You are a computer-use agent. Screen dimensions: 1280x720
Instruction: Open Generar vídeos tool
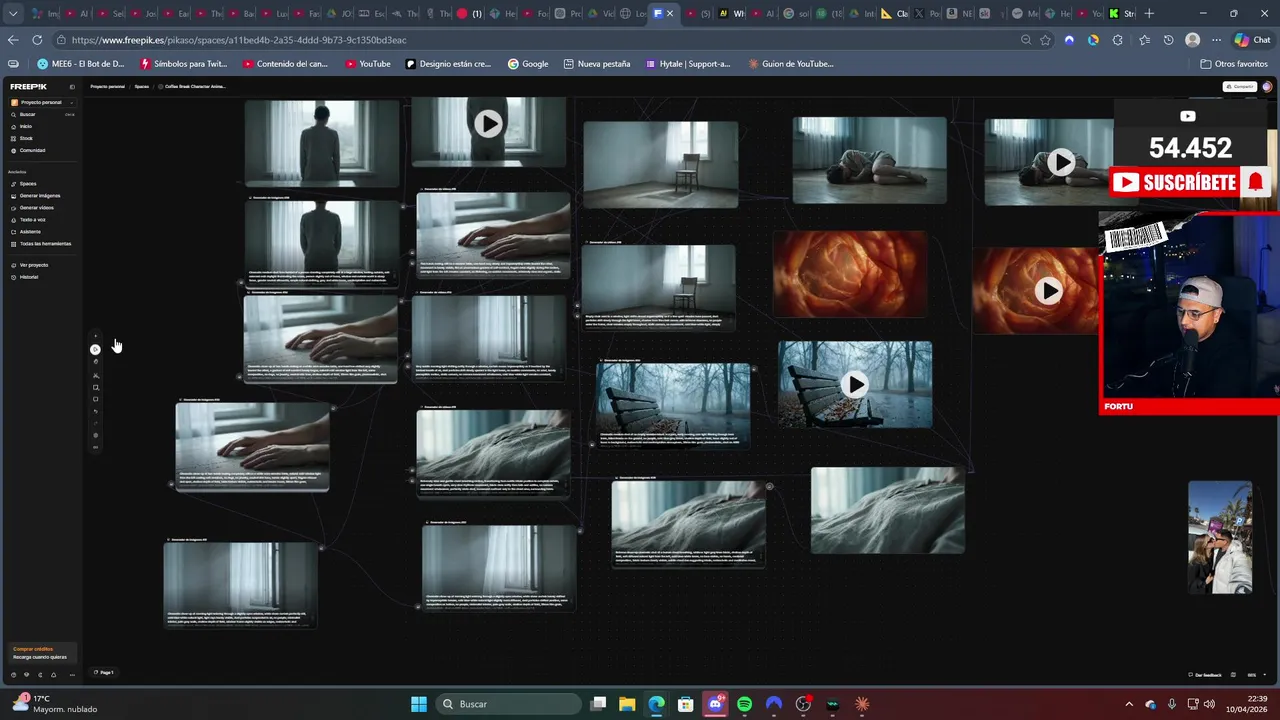coord(37,208)
